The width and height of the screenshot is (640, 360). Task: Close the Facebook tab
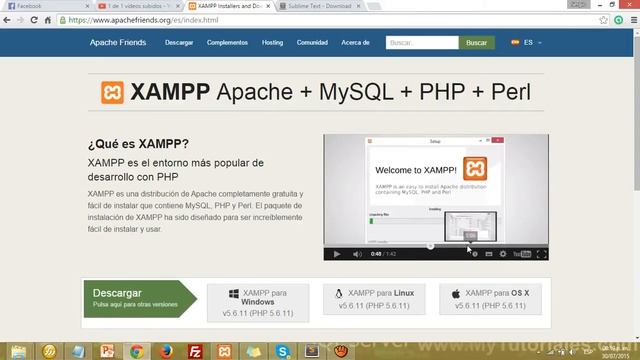click(87, 6)
